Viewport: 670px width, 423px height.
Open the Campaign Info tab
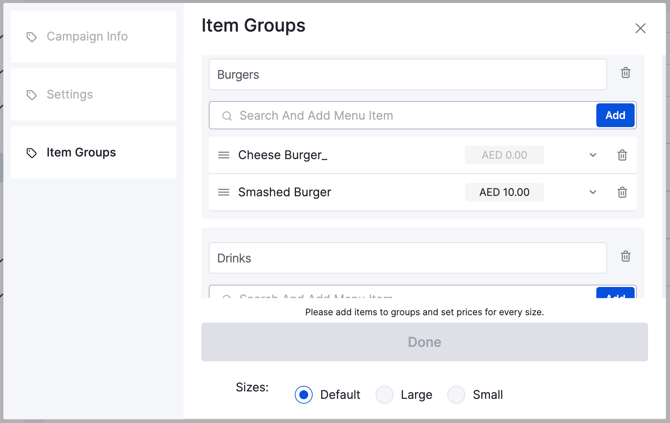(94, 36)
